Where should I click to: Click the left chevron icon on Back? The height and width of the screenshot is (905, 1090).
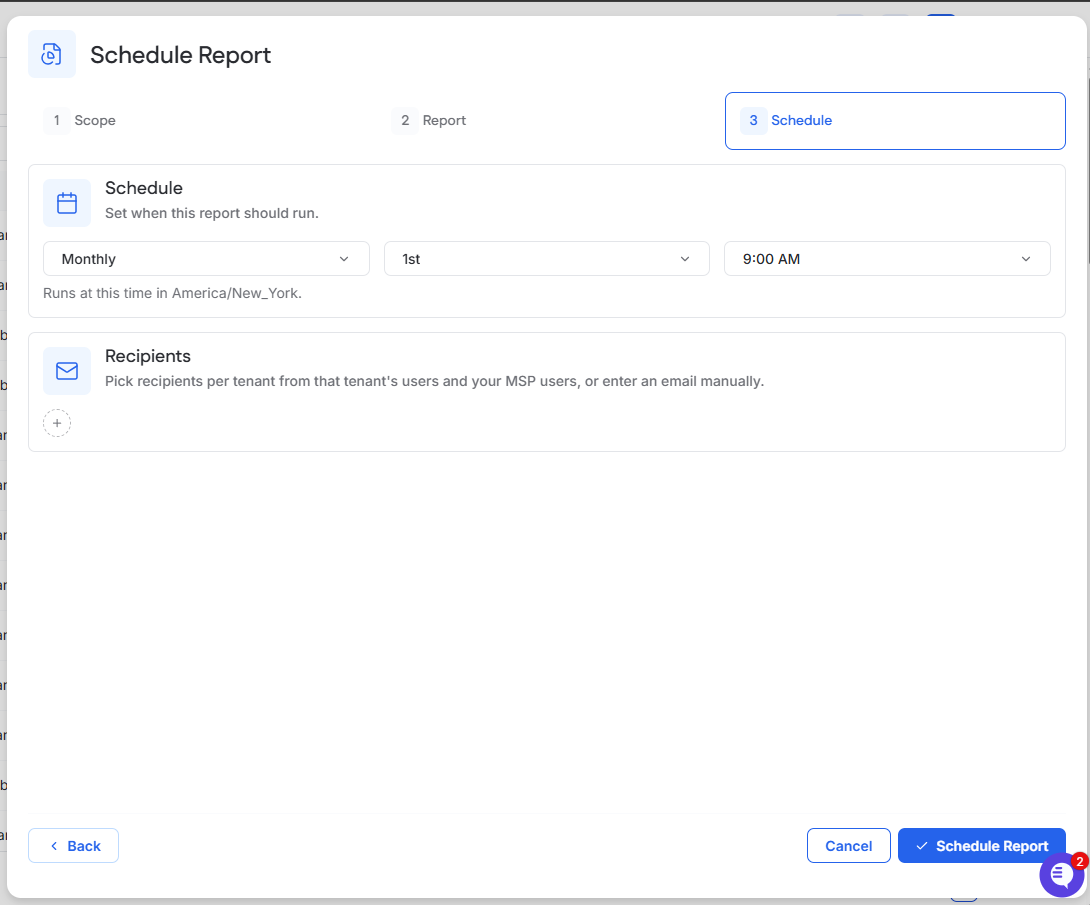point(54,846)
